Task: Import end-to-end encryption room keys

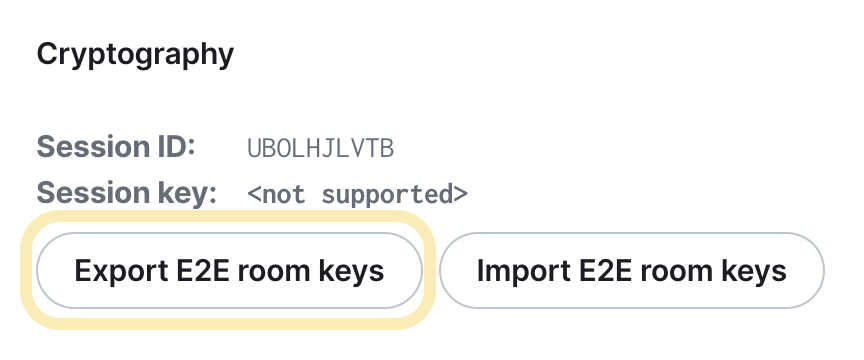Action: (x=631, y=270)
